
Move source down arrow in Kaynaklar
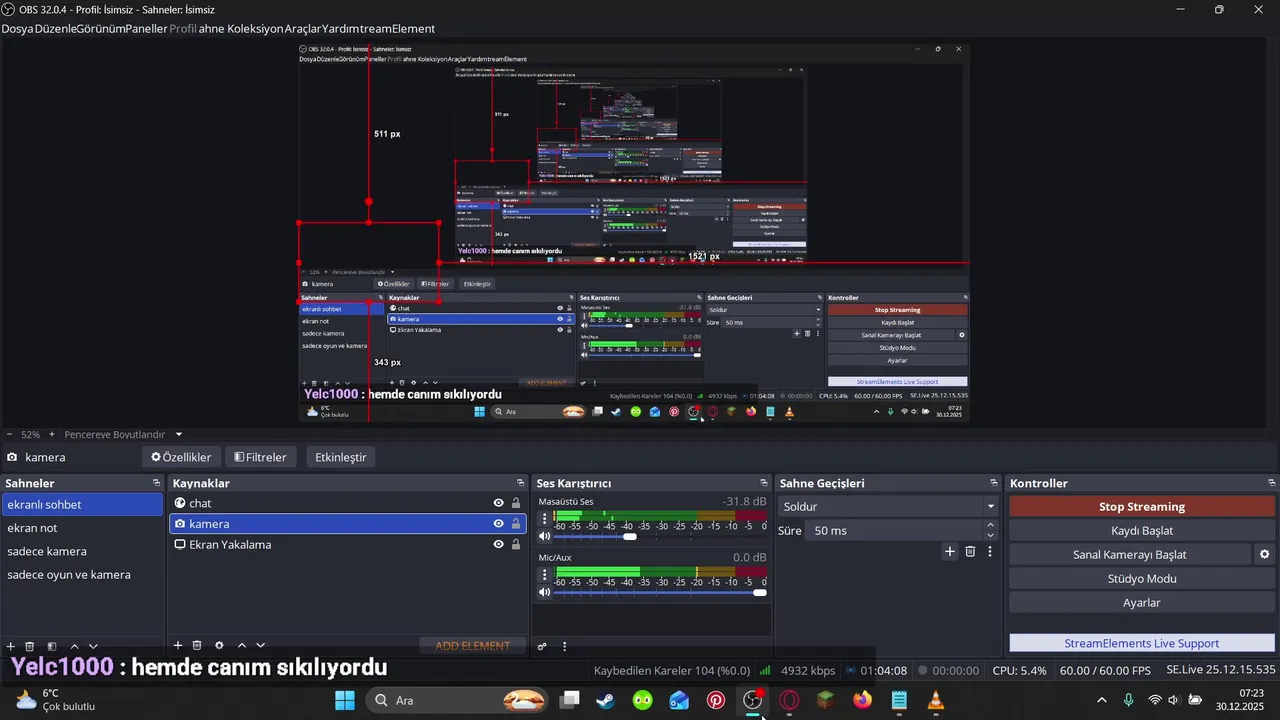(260, 646)
